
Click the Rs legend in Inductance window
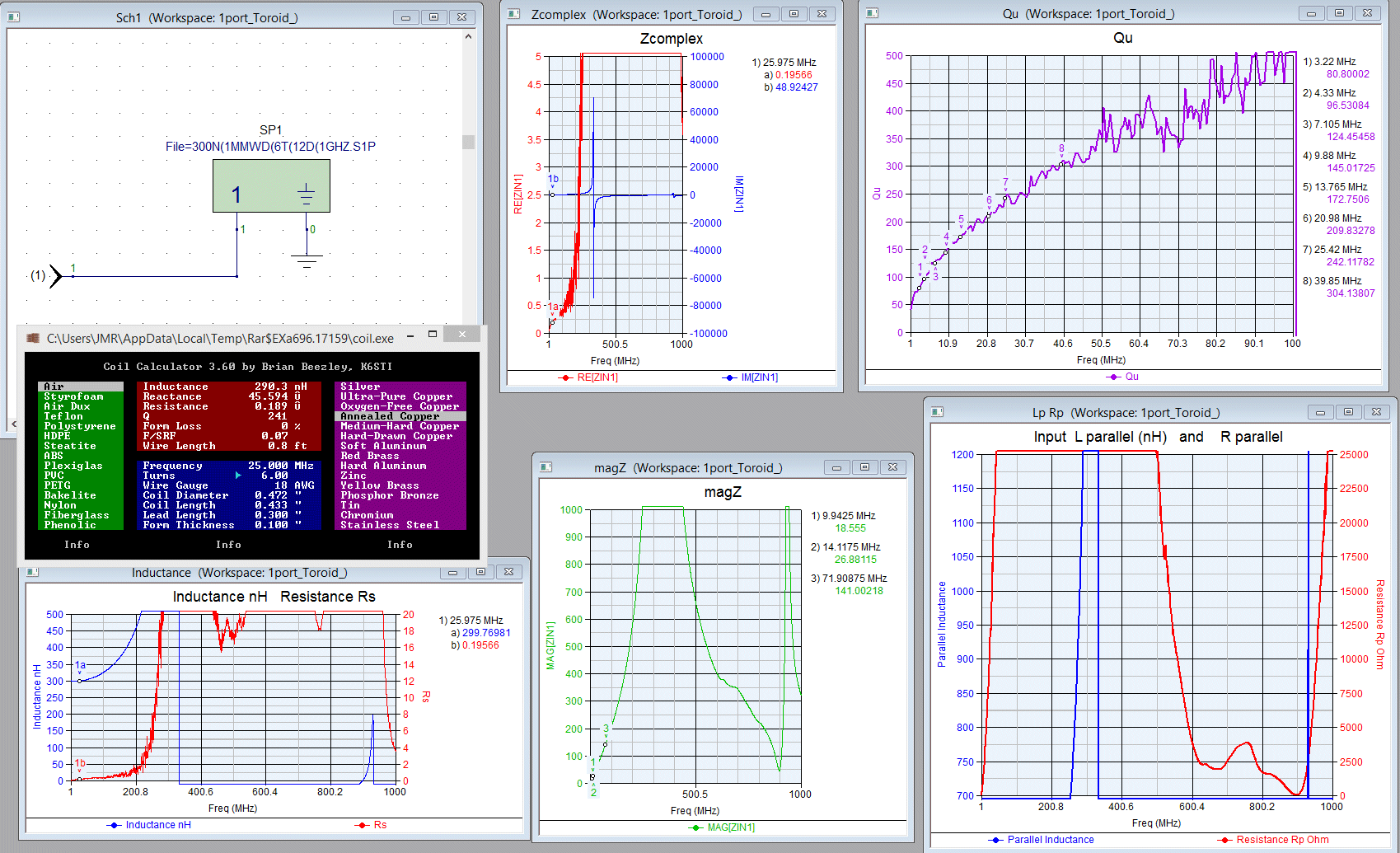tap(379, 825)
